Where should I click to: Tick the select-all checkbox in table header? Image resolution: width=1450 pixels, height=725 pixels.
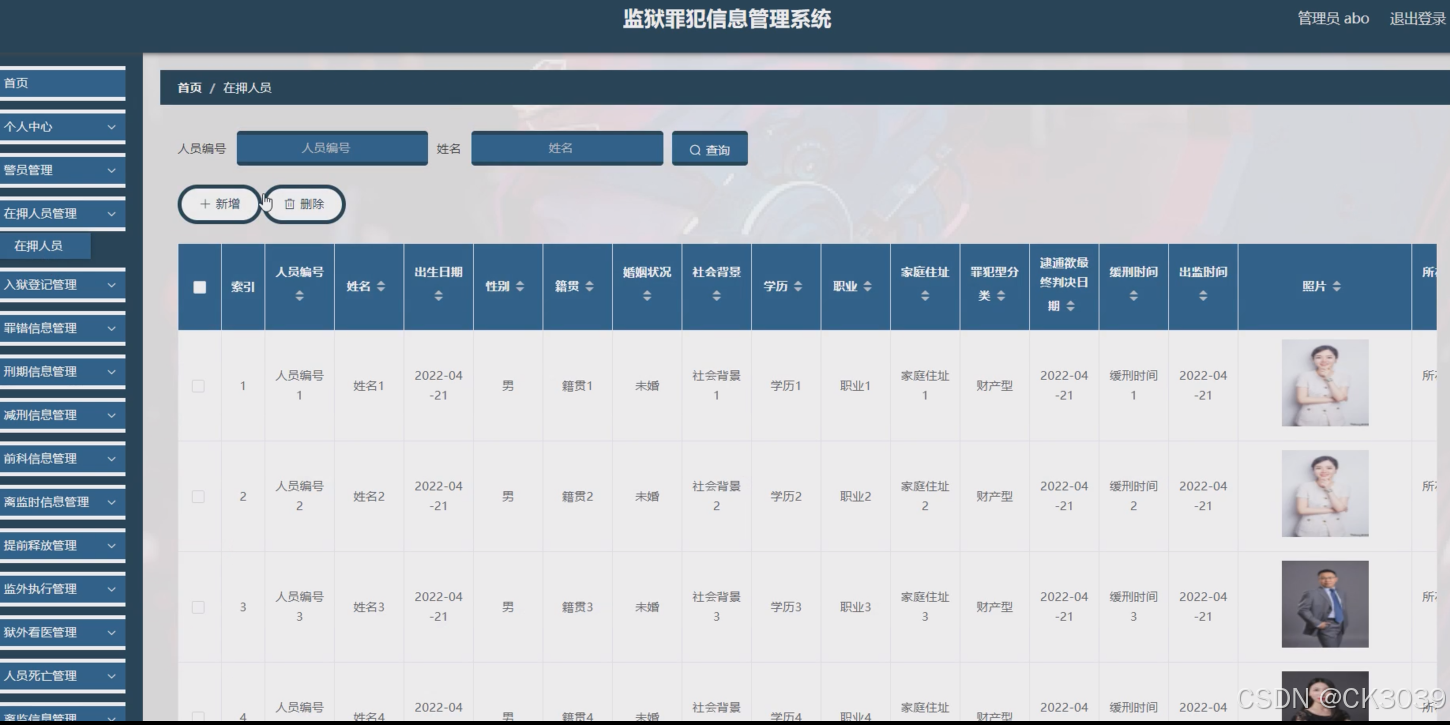(199, 287)
